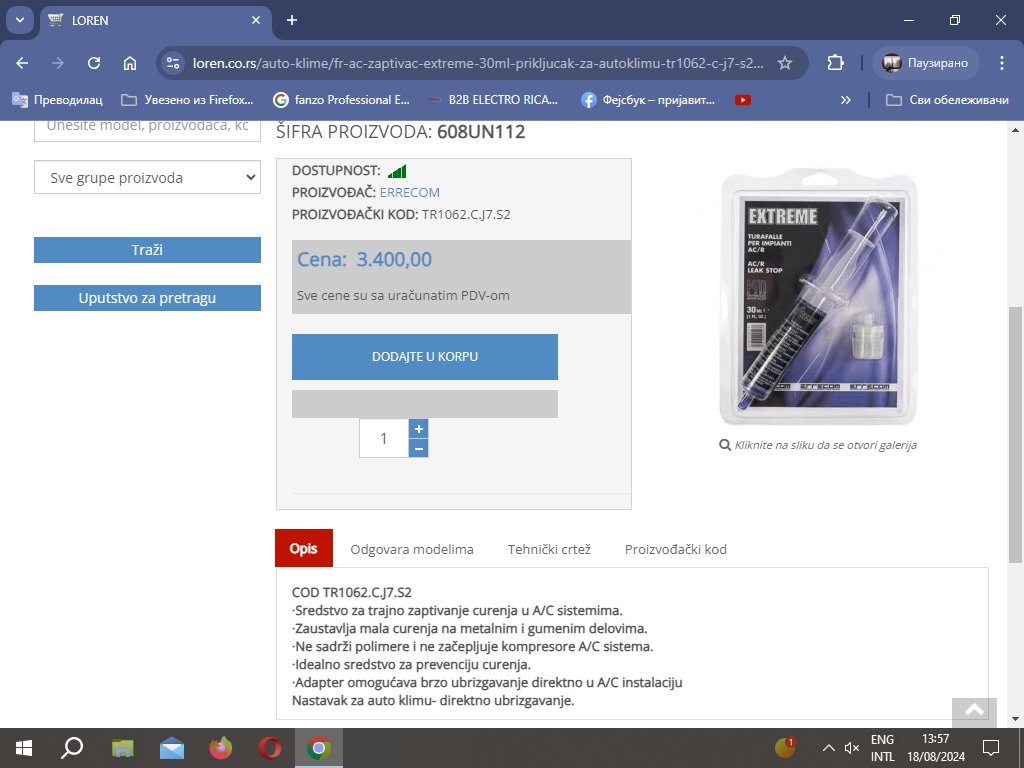Bookmark this page with the star icon
Viewport: 1024px width, 768px height.
pyautogui.click(x=785, y=63)
